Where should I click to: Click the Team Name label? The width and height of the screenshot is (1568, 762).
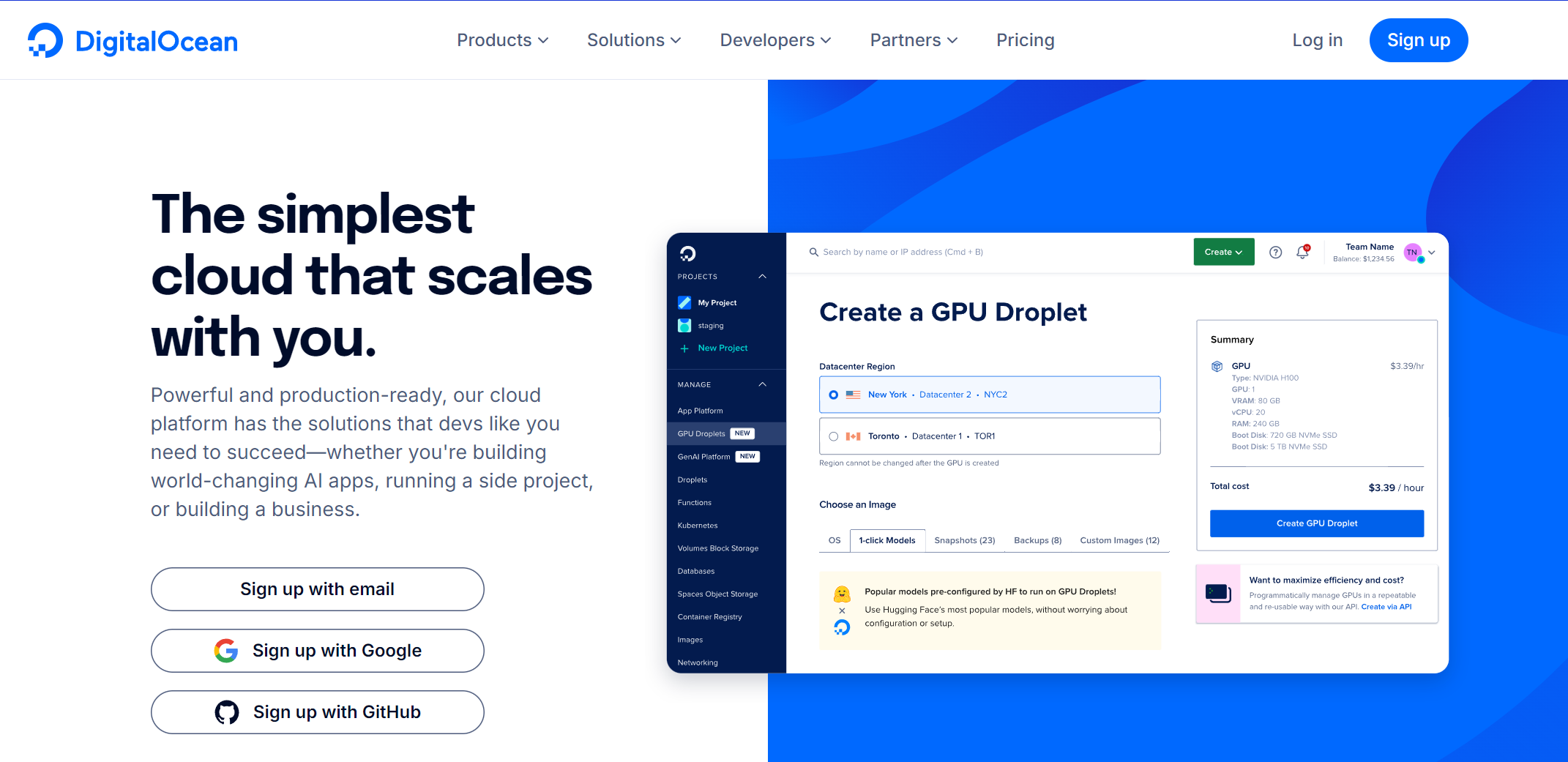pyautogui.click(x=1369, y=247)
